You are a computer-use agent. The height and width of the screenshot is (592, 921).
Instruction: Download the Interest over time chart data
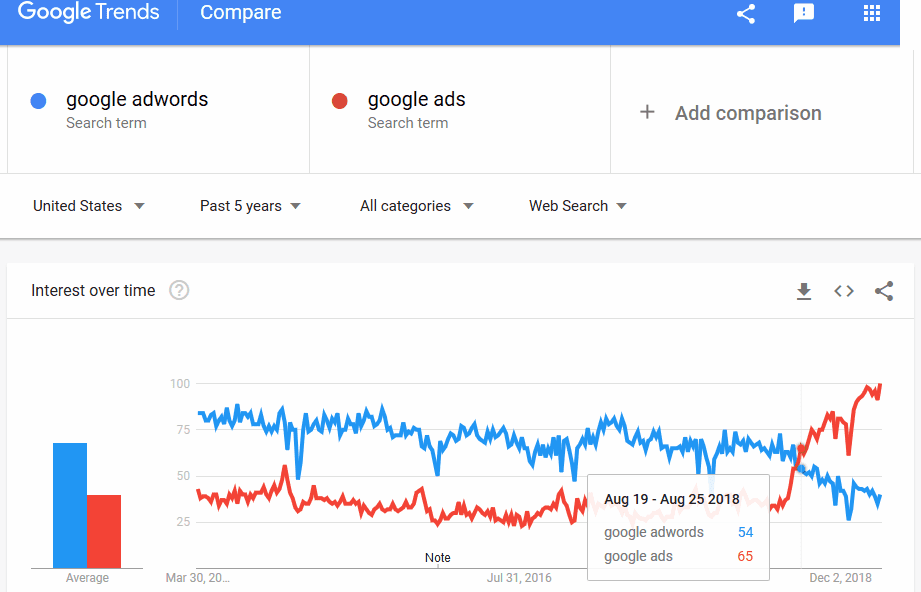tap(804, 291)
